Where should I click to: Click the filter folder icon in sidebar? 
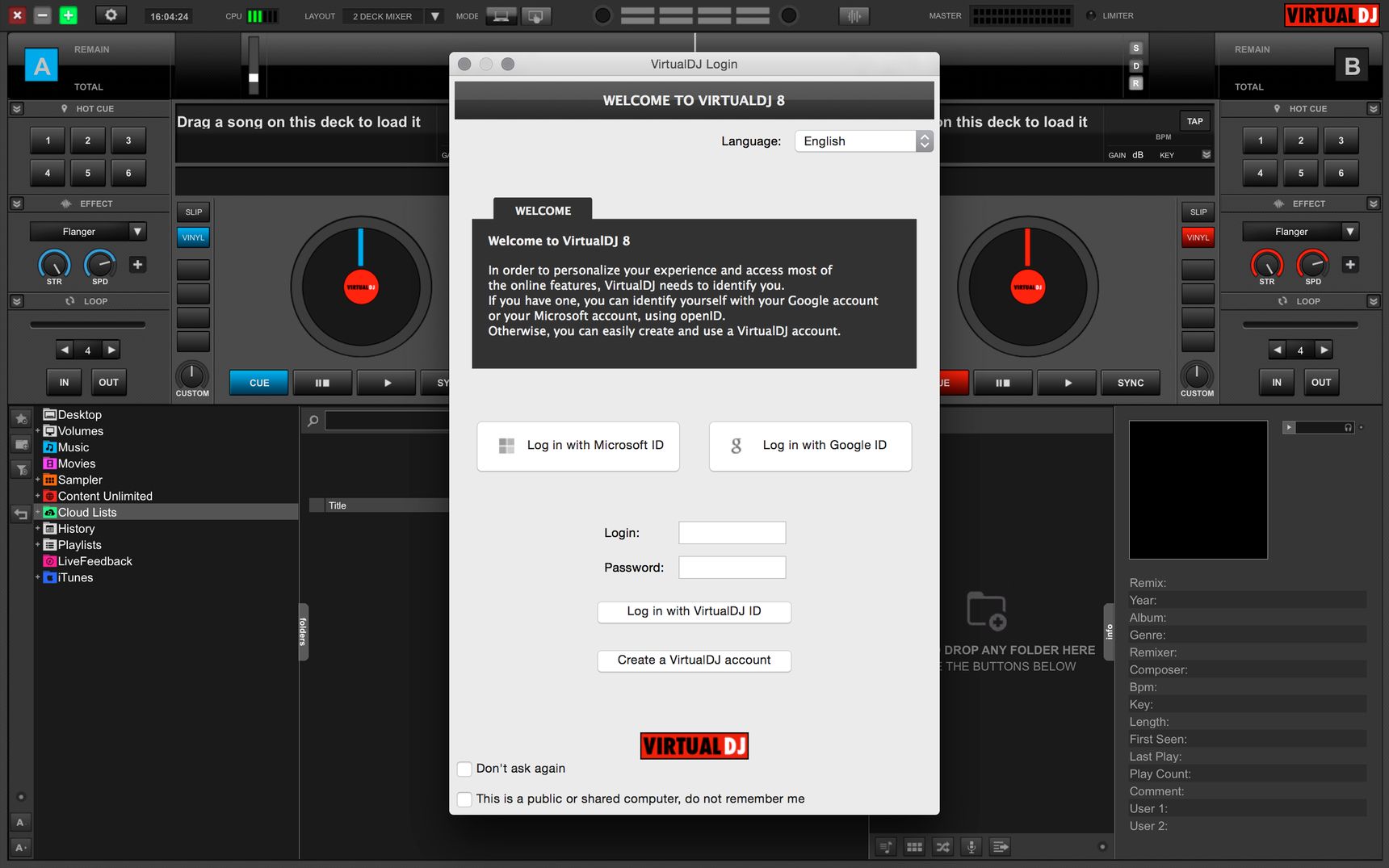22,469
